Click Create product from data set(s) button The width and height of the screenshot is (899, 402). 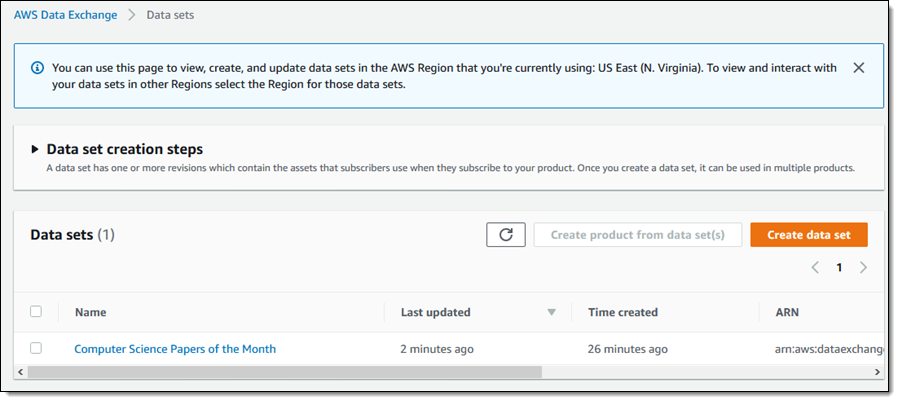[x=637, y=235]
